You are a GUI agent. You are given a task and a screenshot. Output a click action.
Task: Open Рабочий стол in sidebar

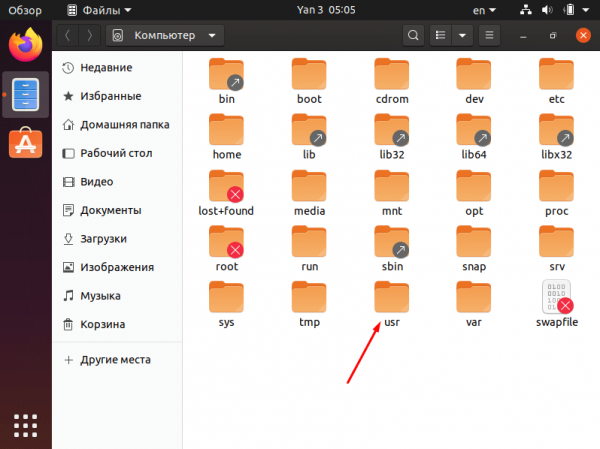pos(117,153)
